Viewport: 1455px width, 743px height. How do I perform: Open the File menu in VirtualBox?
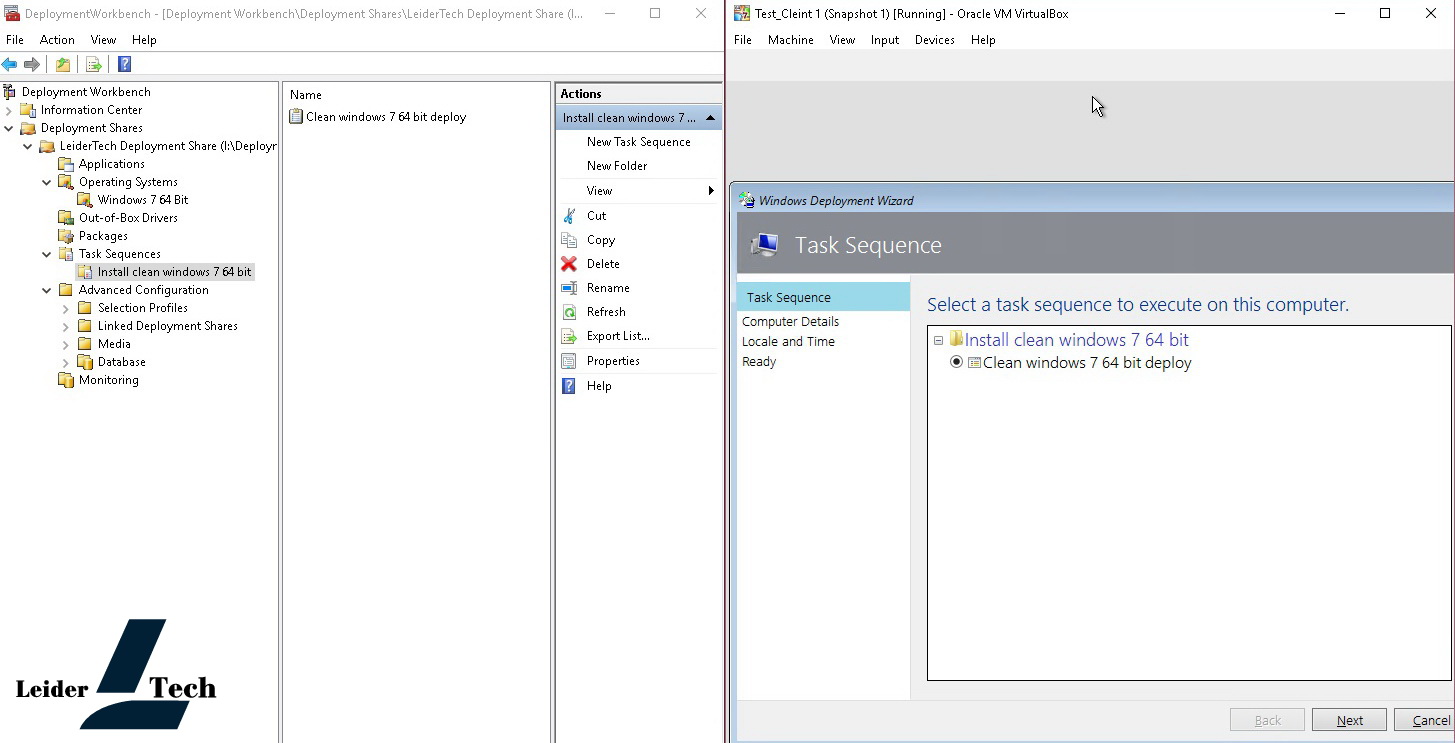click(743, 40)
